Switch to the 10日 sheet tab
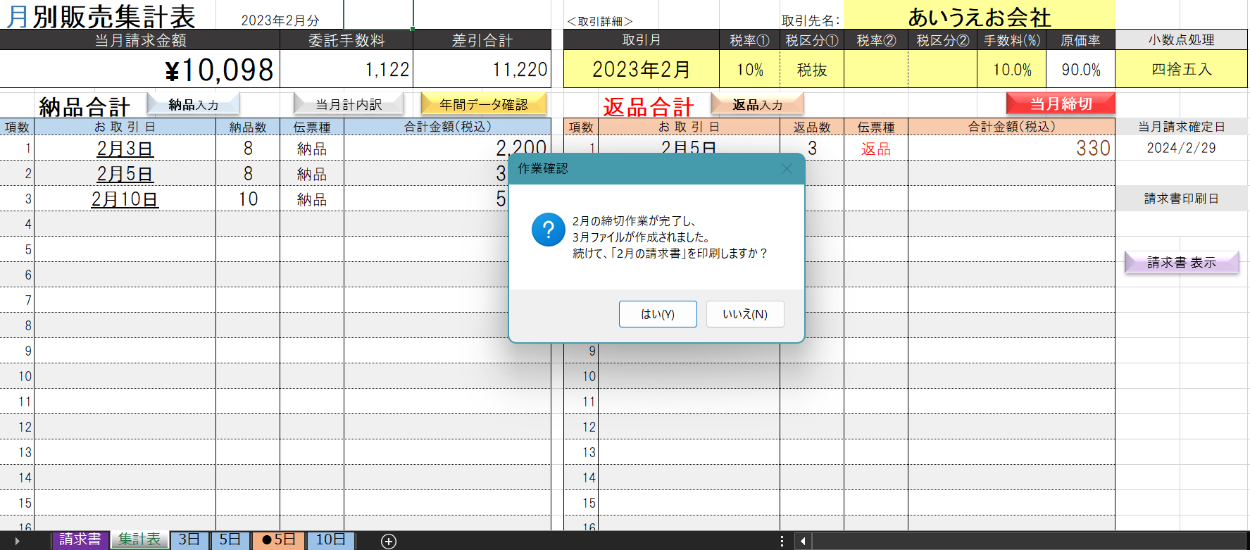The image size is (1250, 550). pos(330,539)
